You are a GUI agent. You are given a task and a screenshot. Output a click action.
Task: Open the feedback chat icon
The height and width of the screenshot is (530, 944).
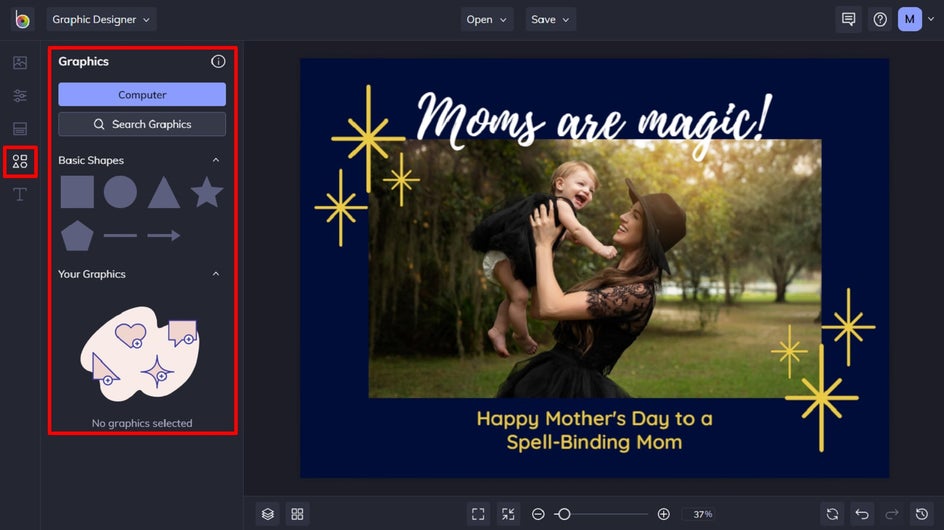(x=848, y=19)
